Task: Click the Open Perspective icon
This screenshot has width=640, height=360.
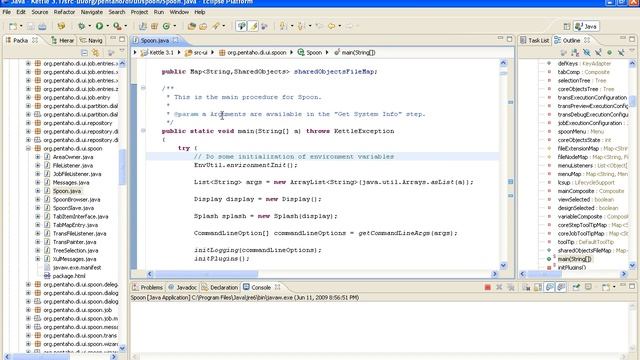Action: point(567,27)
